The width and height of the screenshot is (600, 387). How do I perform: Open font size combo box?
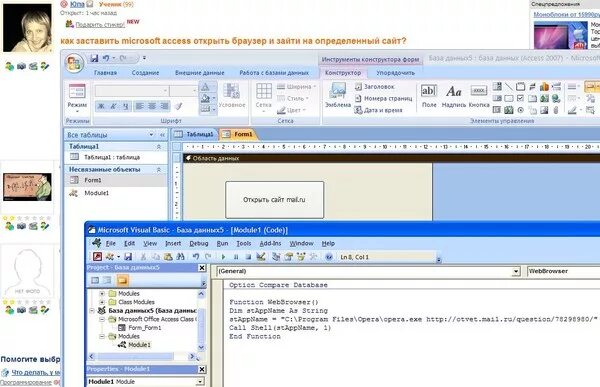[x=183, y=91]
